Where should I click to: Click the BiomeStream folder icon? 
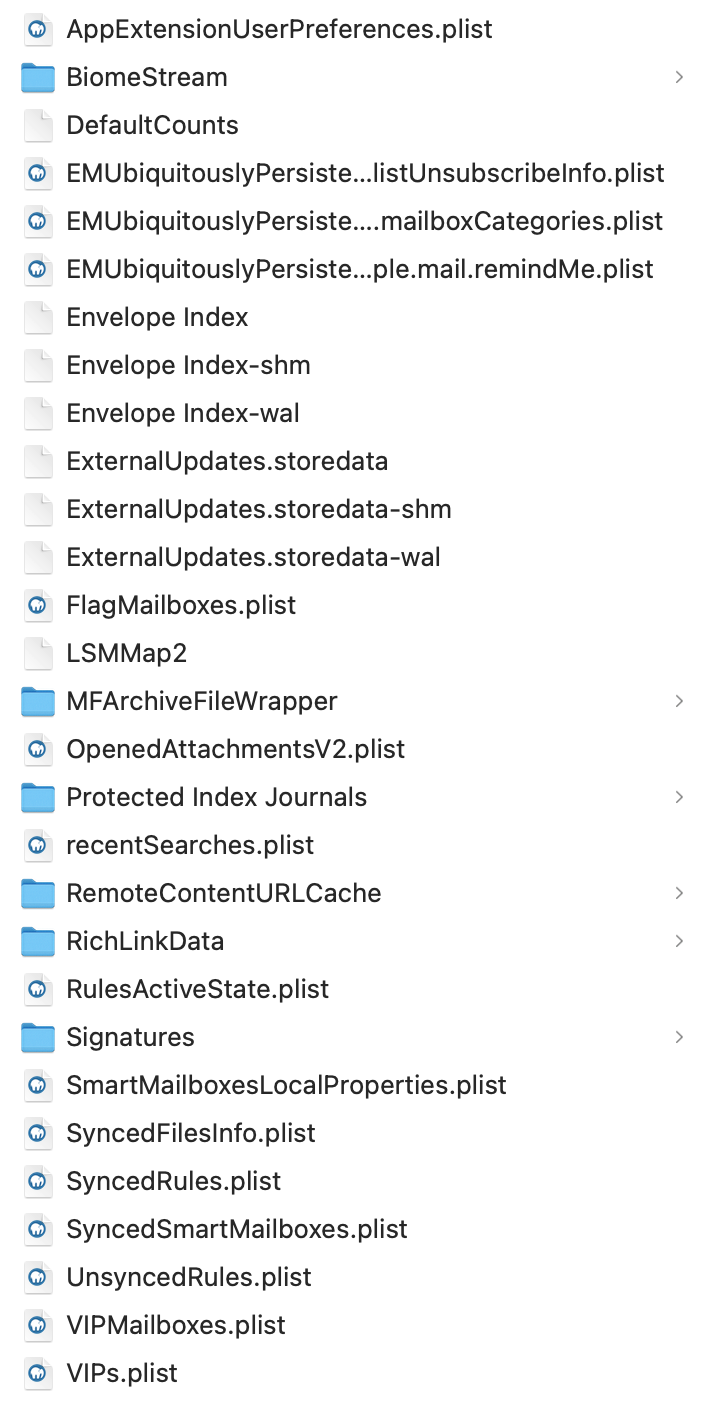38,77
